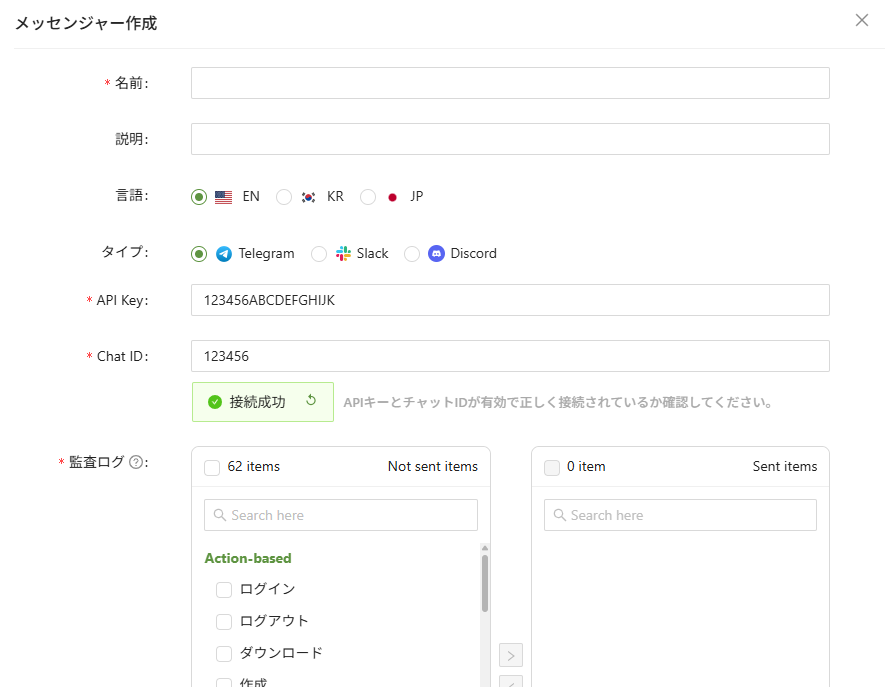Image resolution: width=885 pixels, height=687 pixels.
Task: Click the 名前 text input field
Action: click(510, 83)
